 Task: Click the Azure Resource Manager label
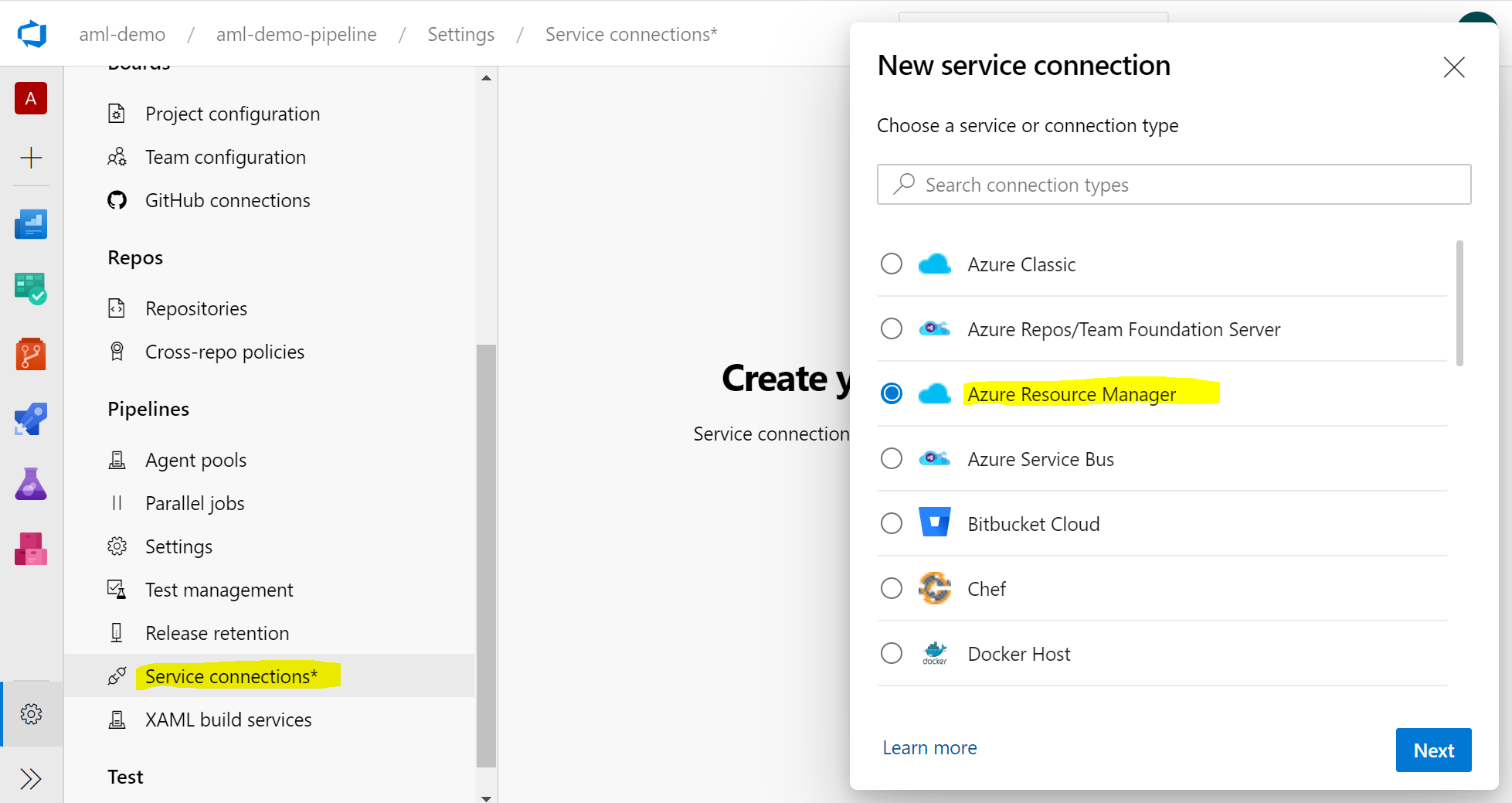click(x=1072, y=394)
